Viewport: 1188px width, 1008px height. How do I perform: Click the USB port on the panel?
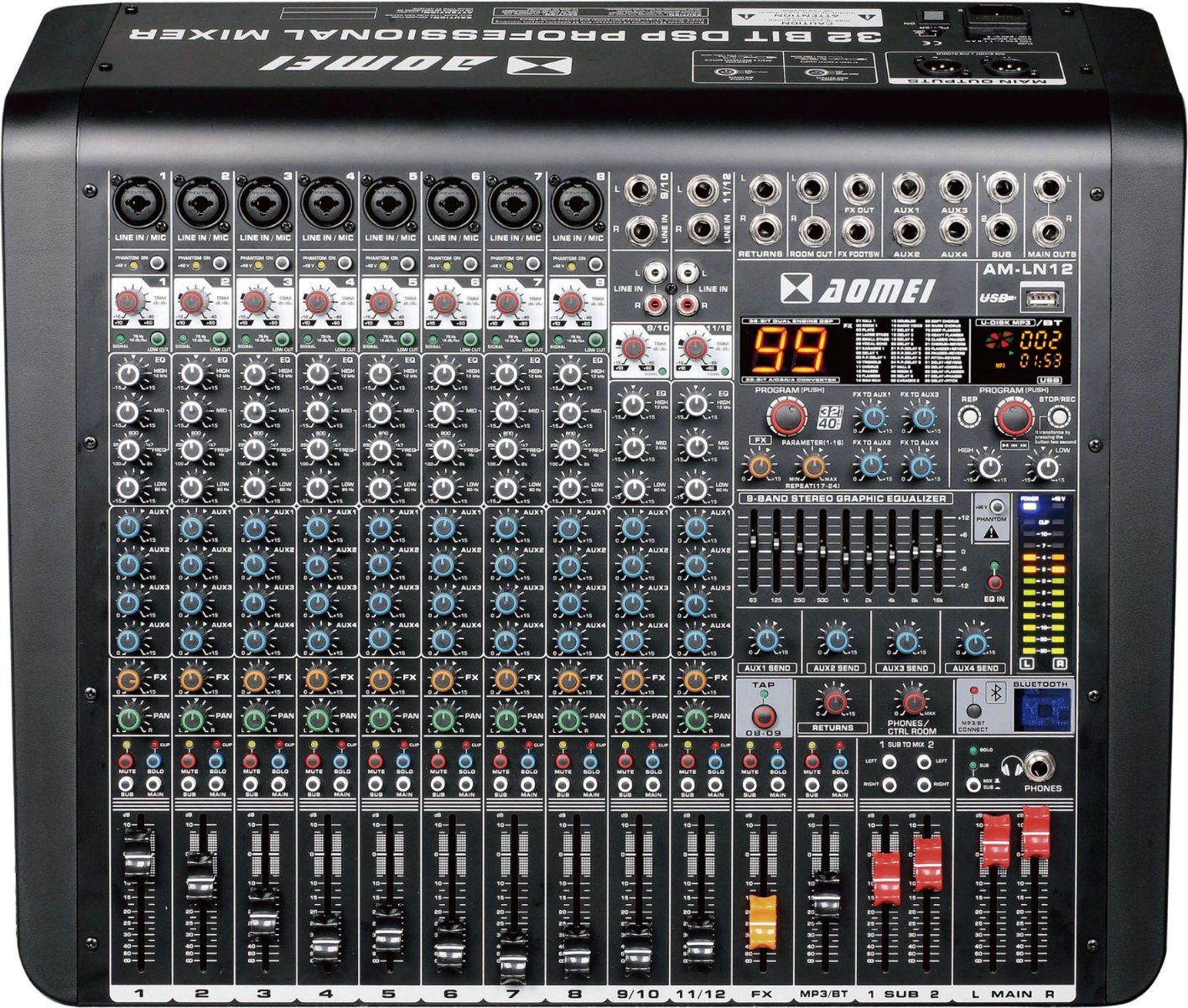pyautogui.click(x=1042, y=297)
